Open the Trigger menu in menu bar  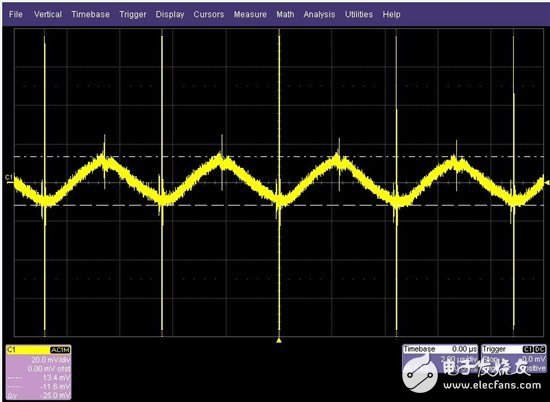pos(133,14)
